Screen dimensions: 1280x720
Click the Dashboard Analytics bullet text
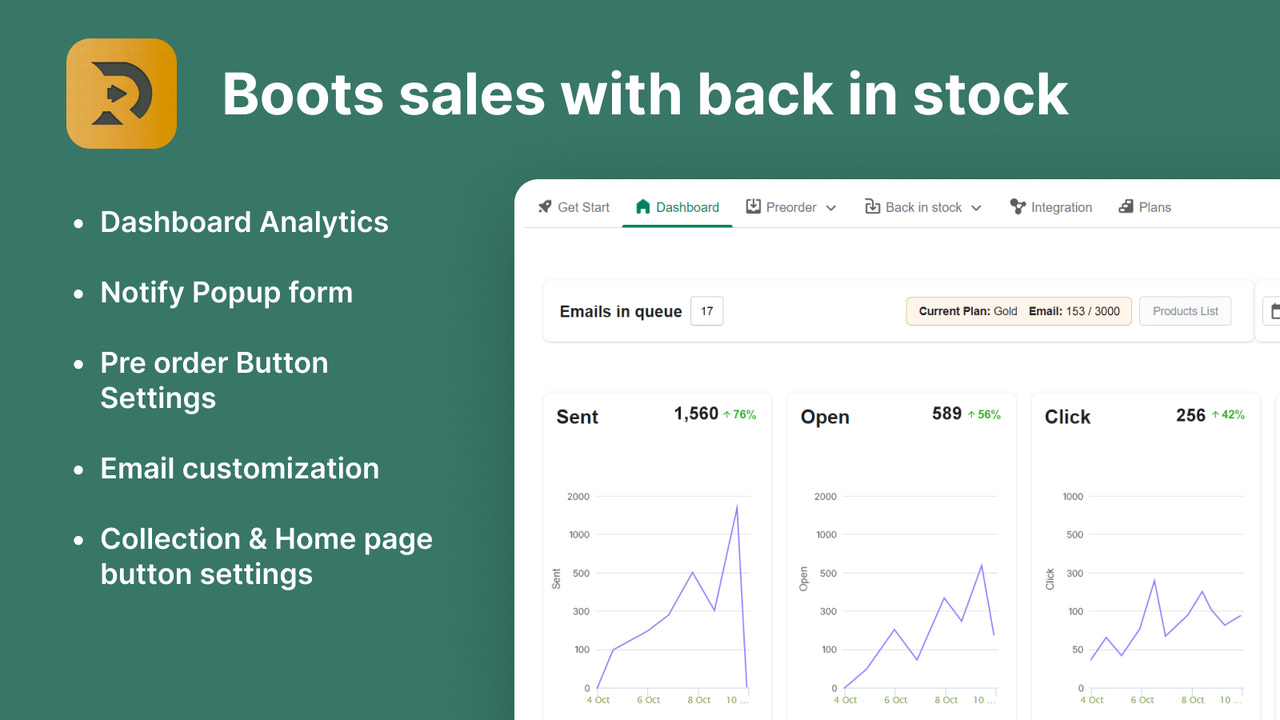pyautogui.click(x=244, y=222)
